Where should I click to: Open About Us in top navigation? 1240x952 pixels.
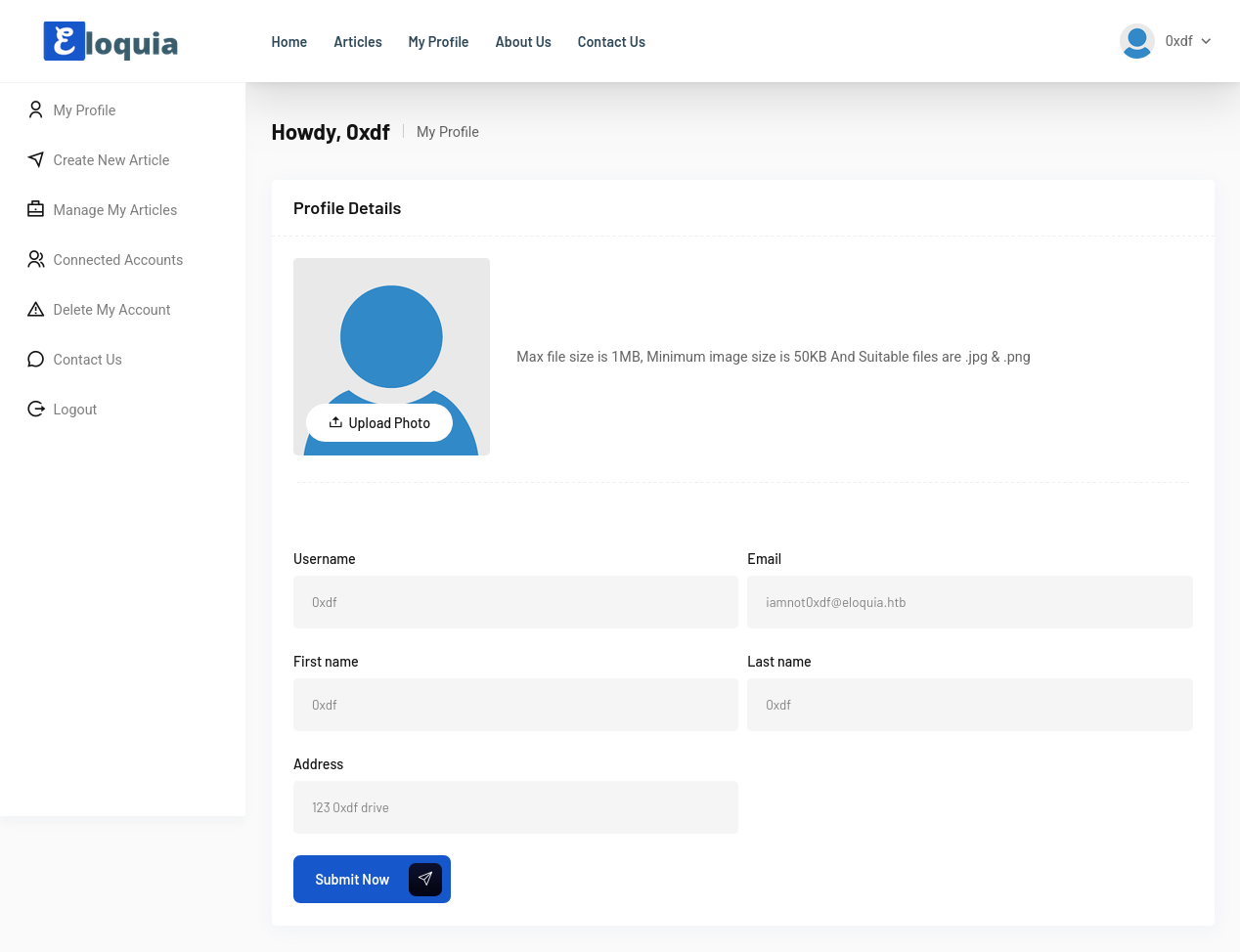pos(523,42)
